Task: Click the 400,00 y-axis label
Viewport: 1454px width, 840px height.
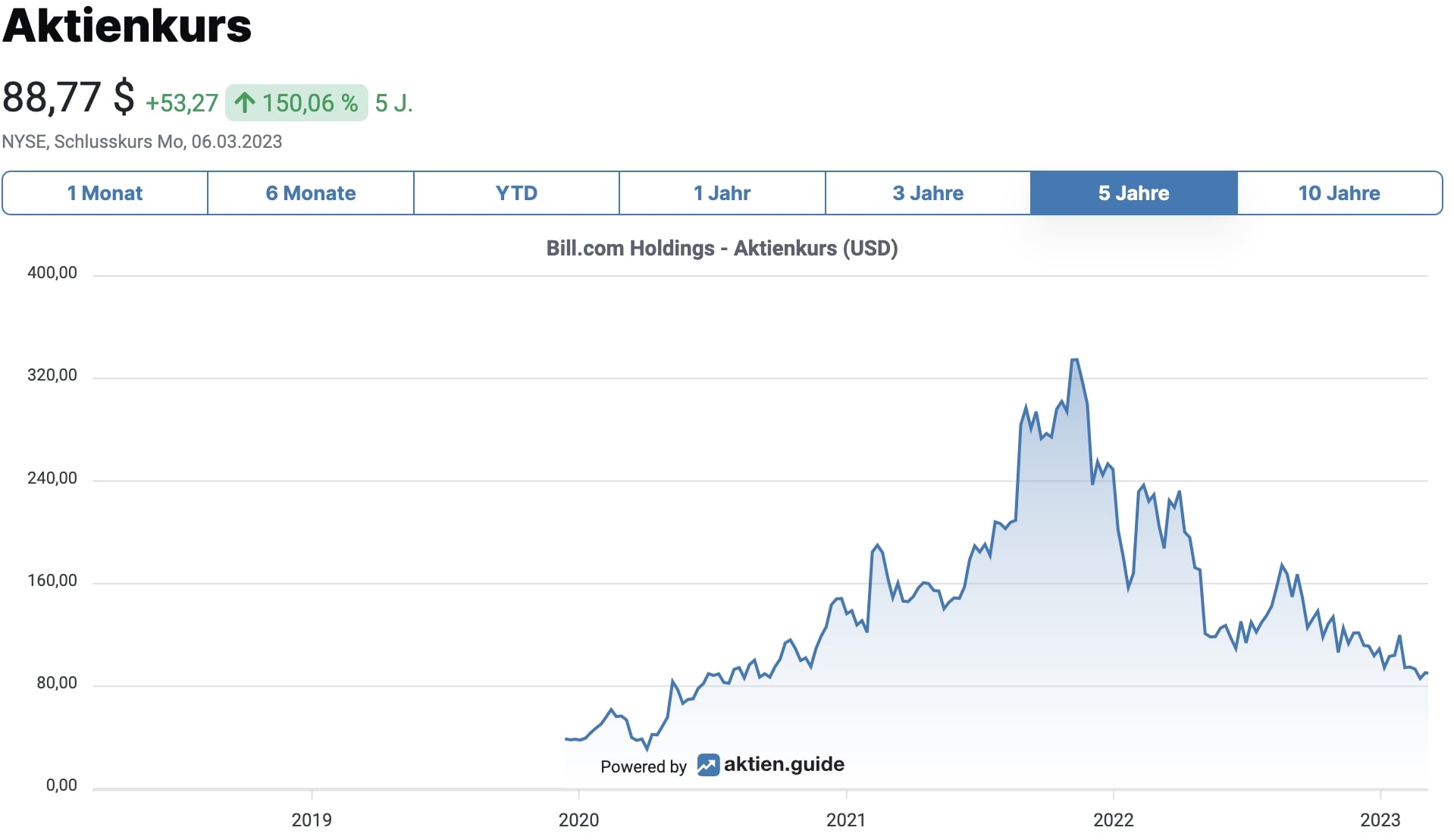Action: coord(52,273)
